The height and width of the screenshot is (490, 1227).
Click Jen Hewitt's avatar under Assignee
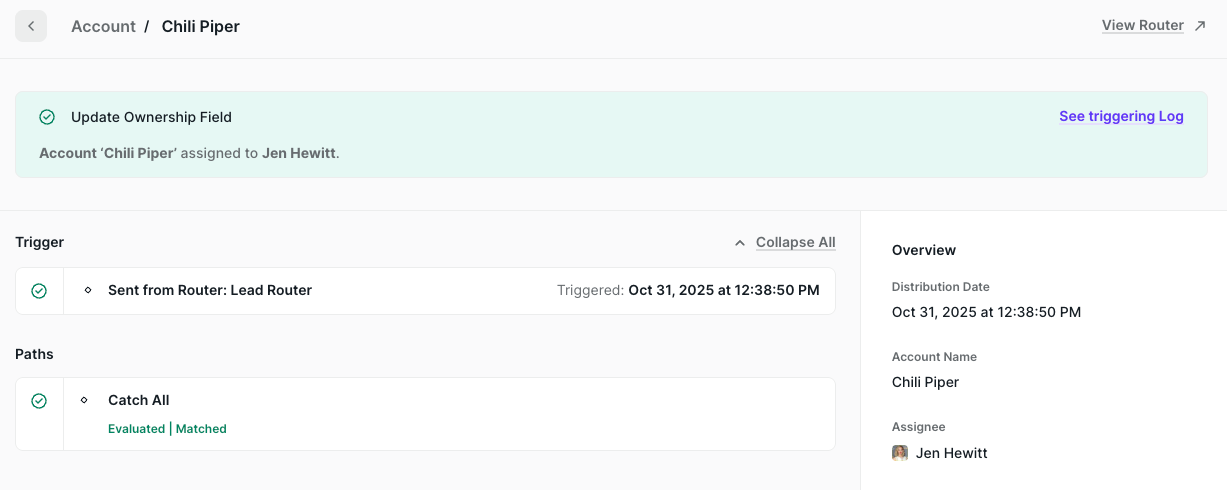(x=900, y=453)
